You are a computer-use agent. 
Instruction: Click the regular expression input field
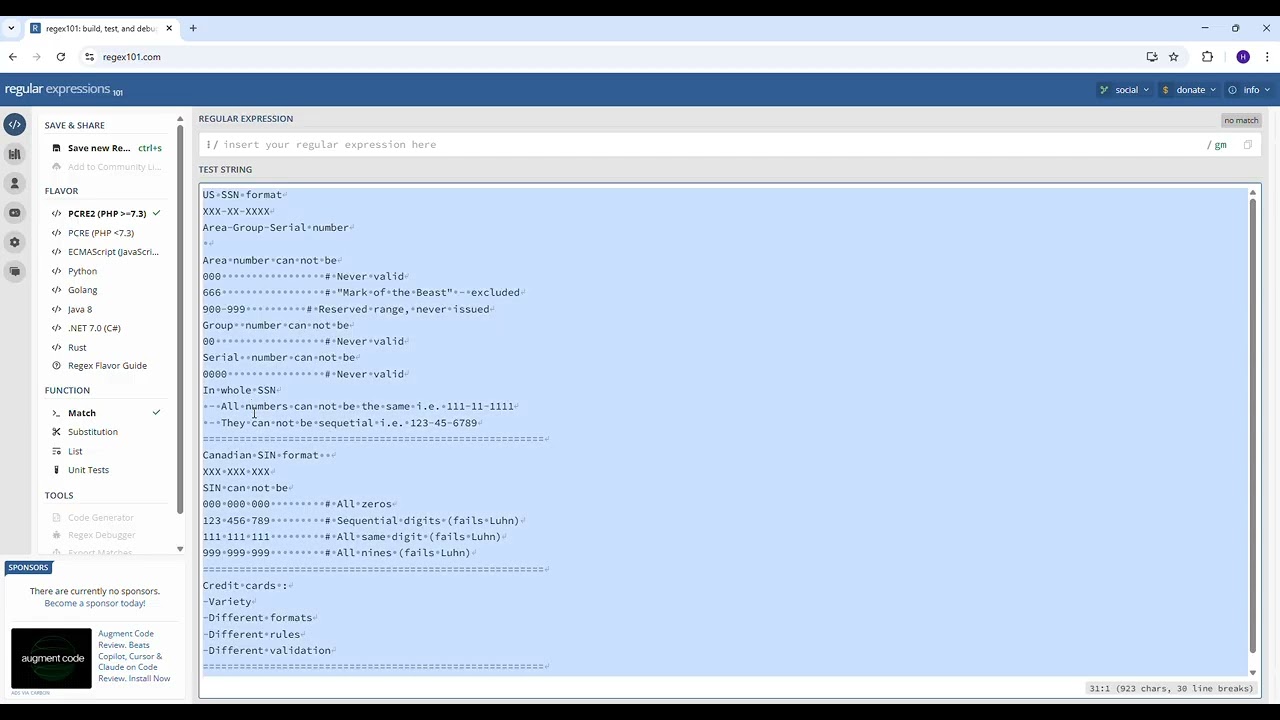coord(710,145)
